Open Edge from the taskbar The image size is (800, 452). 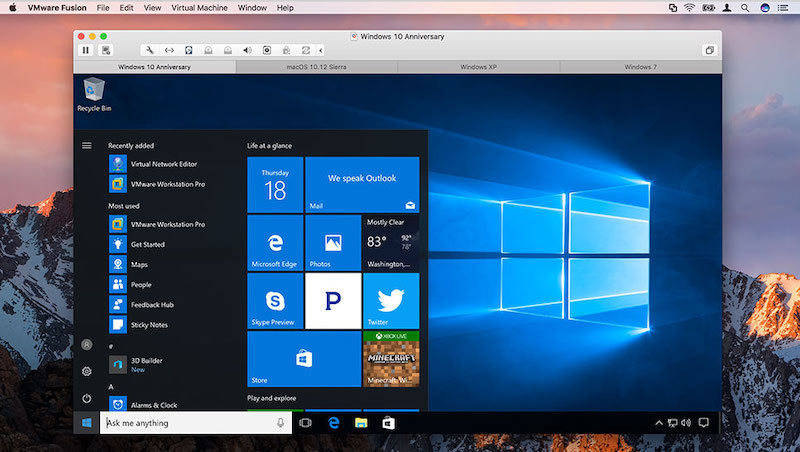tap(334, 423)
